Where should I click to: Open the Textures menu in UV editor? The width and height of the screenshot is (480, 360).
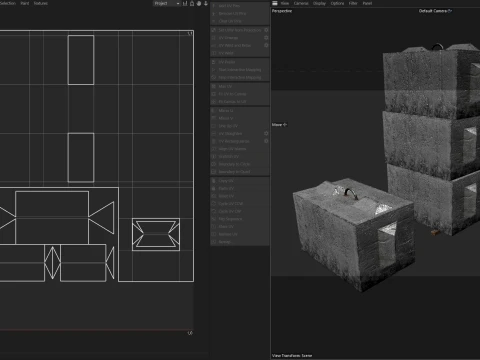pyautogui.click(x=41, y=3)
